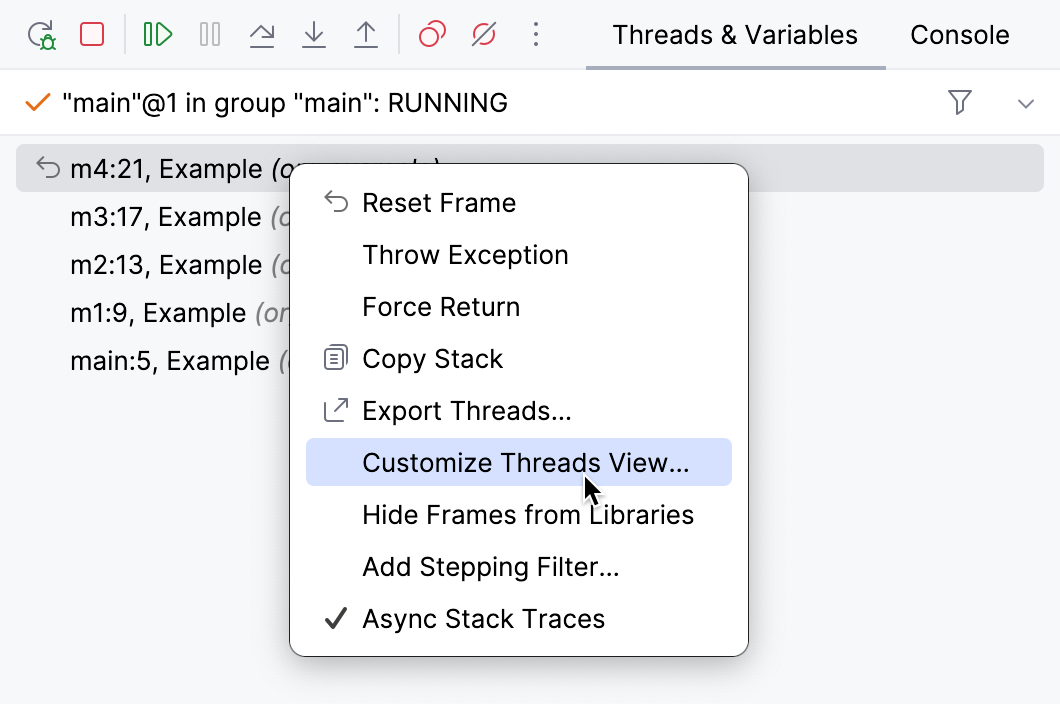Mute all breakpoints
This screenshot has height=704, width=1060.
click(483, 34)
